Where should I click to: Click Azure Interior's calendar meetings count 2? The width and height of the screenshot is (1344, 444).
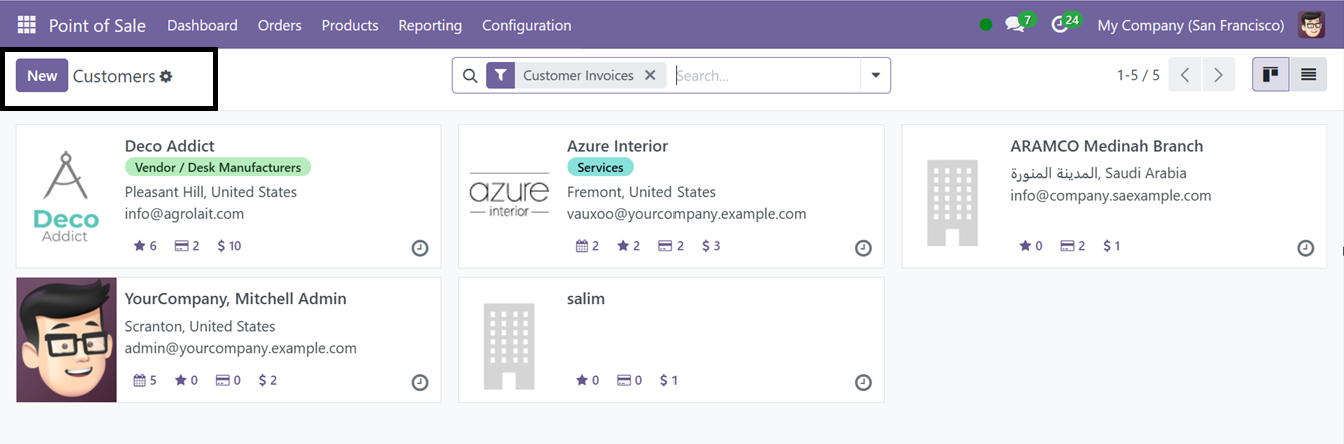tap(587, 245)
